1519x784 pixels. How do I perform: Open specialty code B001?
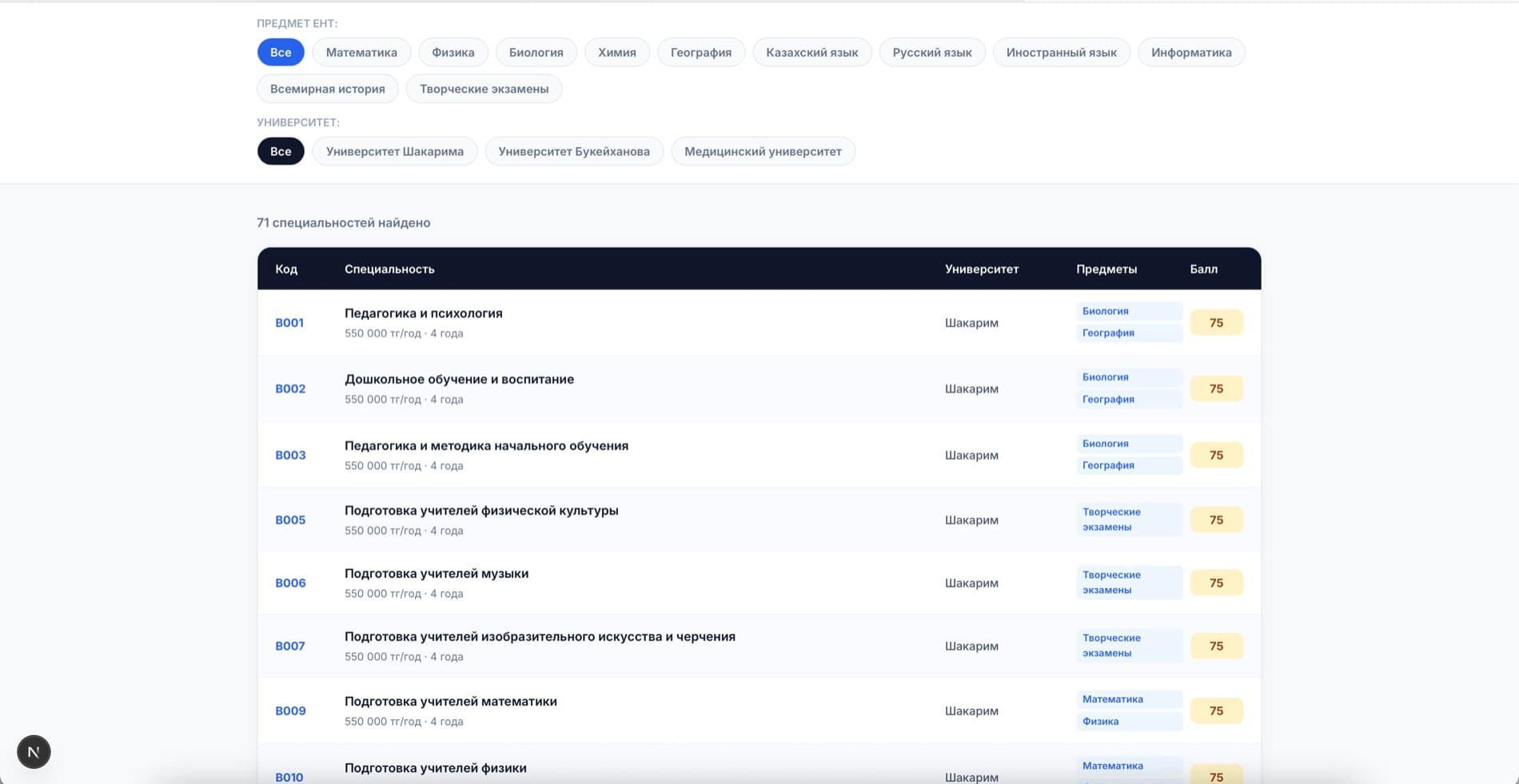point(289,323)
